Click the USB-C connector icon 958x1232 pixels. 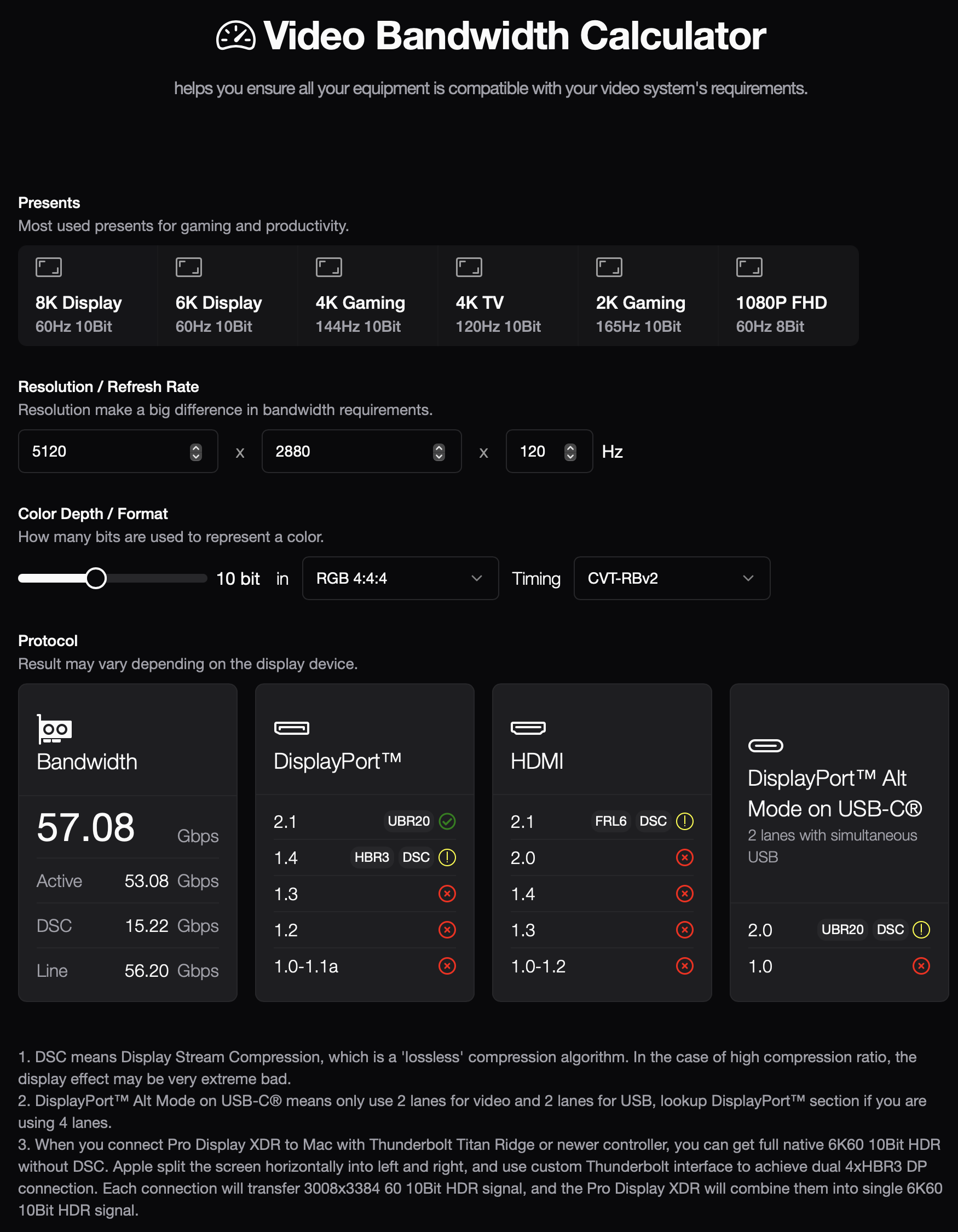(x=766, y=746)
